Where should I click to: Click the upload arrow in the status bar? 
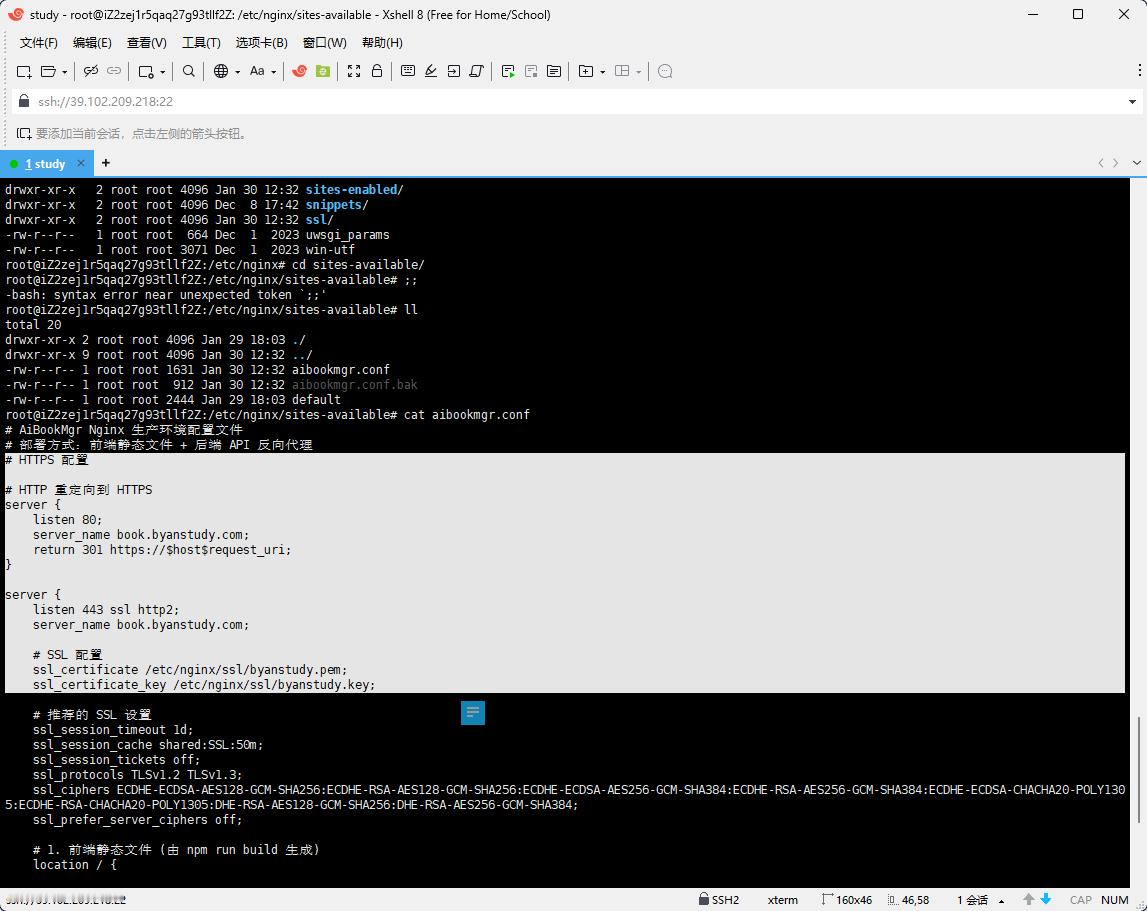pos(1028,899)
